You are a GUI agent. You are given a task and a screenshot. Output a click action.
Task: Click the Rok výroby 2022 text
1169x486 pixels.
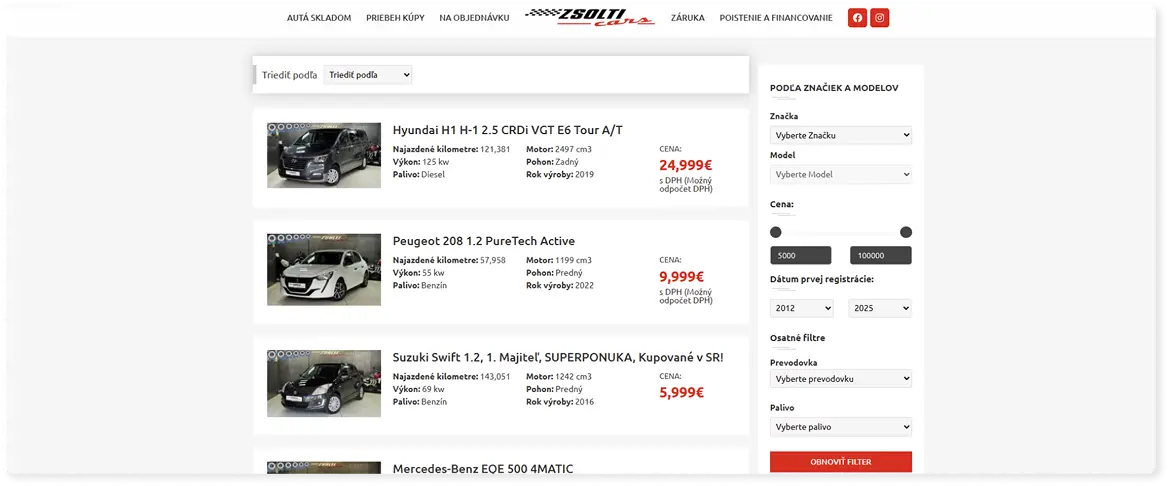(560, 285)
